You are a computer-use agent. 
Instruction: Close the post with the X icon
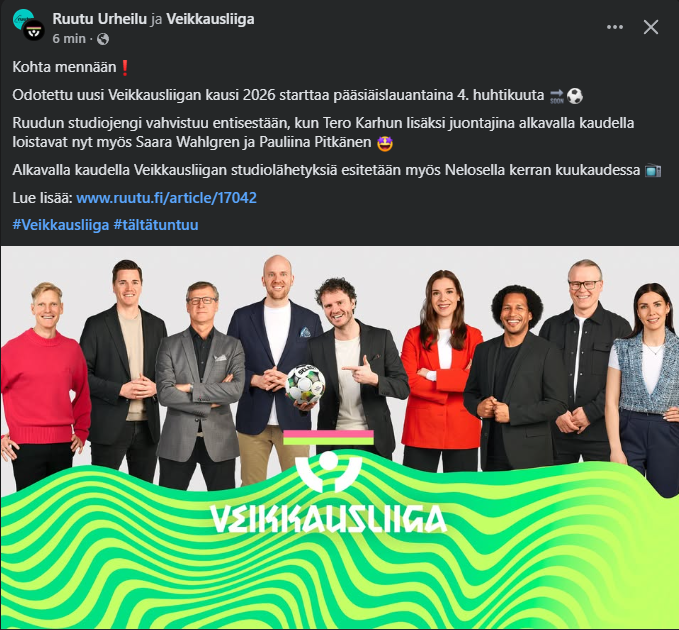(x=650, y=27)
